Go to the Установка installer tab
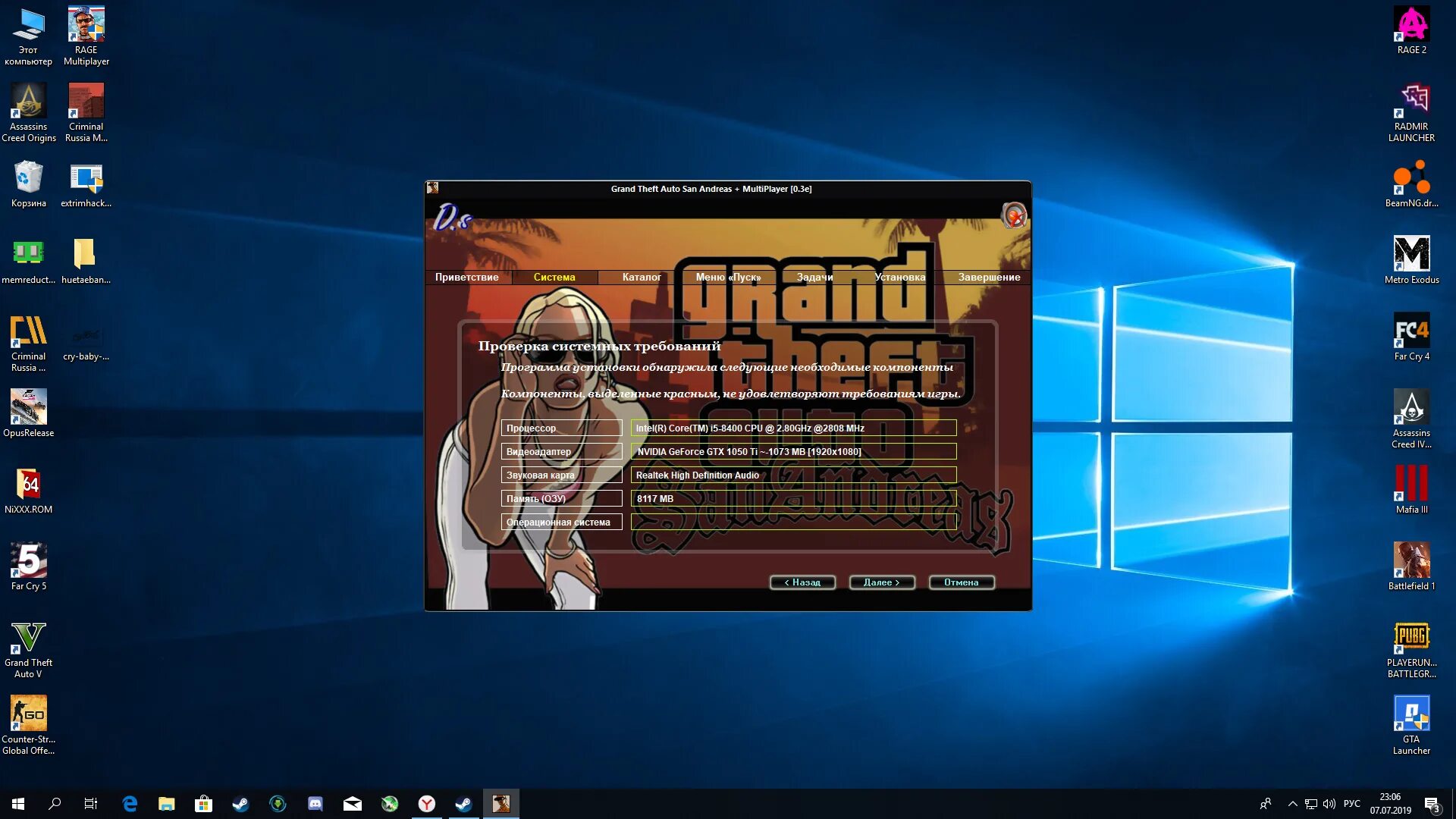Viewport: 1456px width, 819px height. click(x=899, y=277)
